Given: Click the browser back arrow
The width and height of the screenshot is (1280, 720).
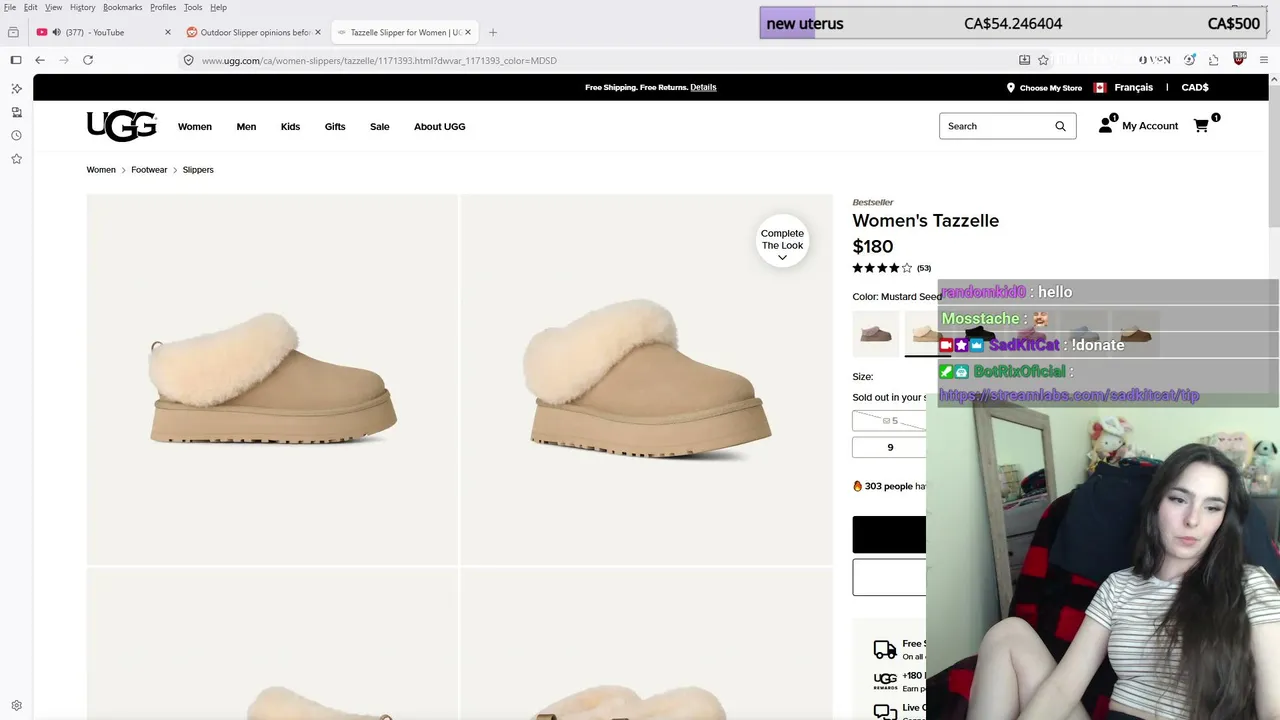Looking at the screenshot, I should click(40, 60).
